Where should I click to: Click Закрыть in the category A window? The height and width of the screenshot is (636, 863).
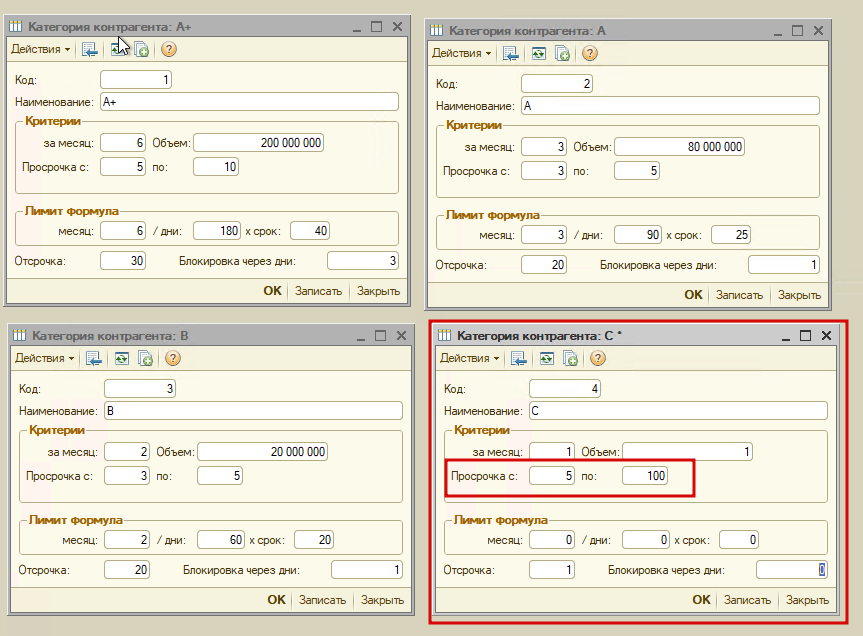799,295
